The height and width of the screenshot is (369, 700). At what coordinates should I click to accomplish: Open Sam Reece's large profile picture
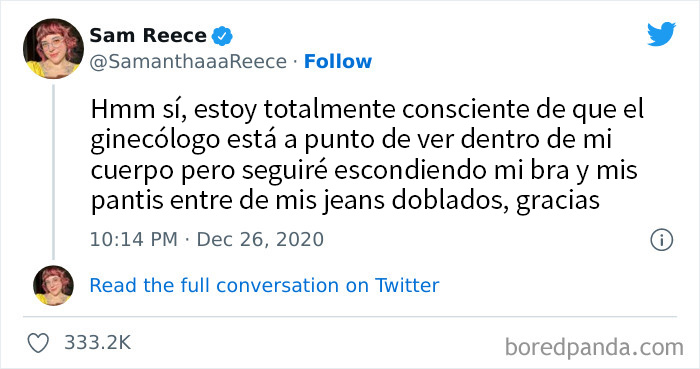53,49
